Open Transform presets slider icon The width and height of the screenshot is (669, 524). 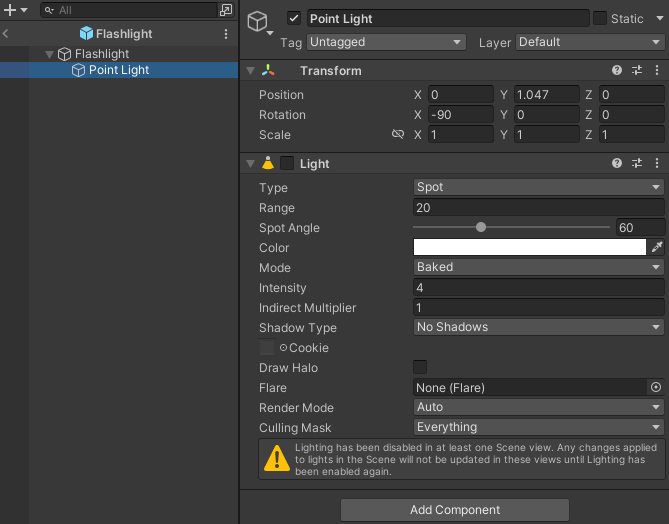click(637, 70)
